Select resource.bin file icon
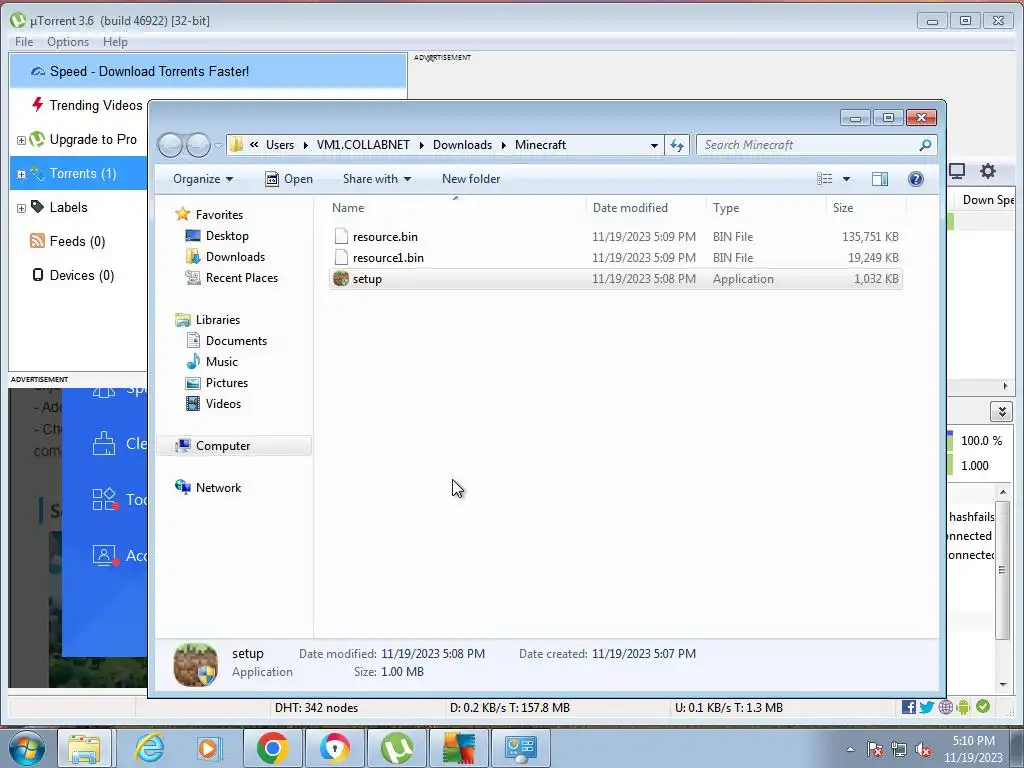1024x768 pixels. click(341, 236)
